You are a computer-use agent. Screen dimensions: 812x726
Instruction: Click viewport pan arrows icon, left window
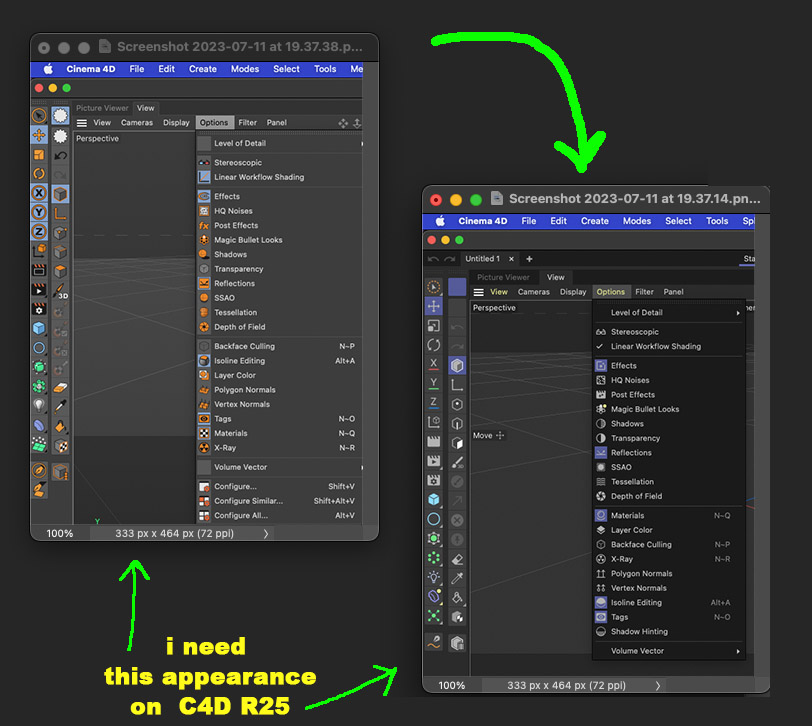point(343,123)
